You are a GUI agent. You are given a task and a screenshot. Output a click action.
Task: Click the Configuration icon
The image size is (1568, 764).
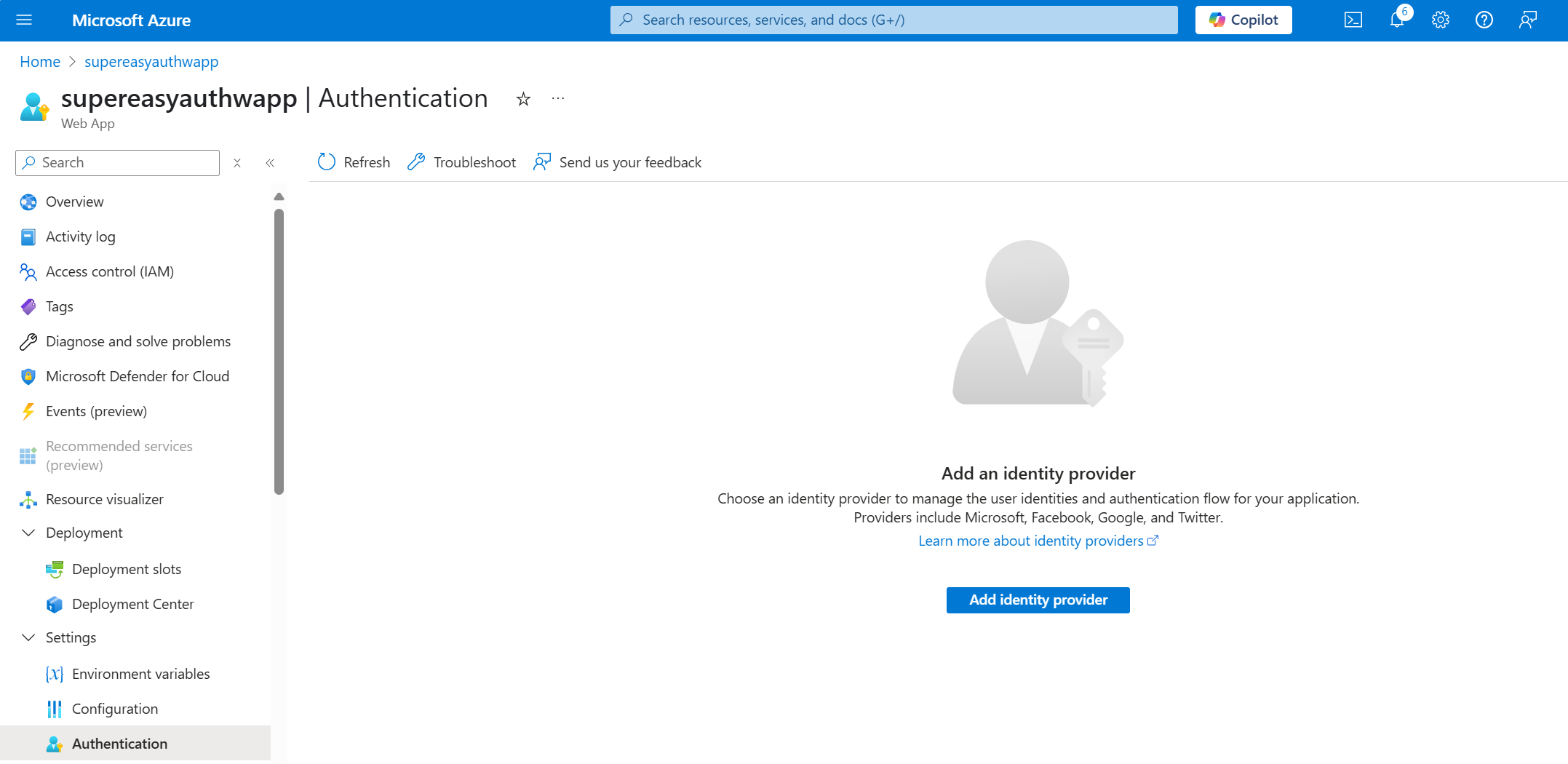tap(55, 709)
